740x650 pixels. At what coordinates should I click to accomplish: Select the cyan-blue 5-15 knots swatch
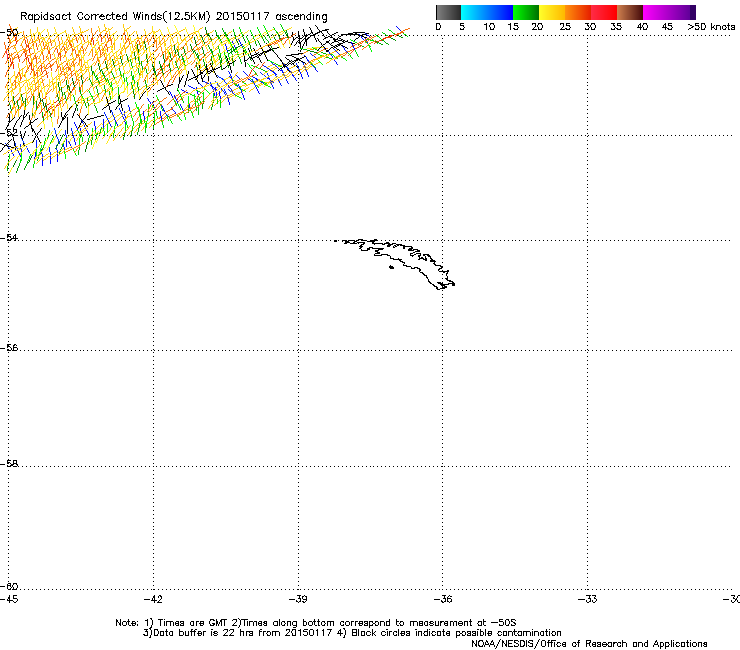click(x=487, y=12)
